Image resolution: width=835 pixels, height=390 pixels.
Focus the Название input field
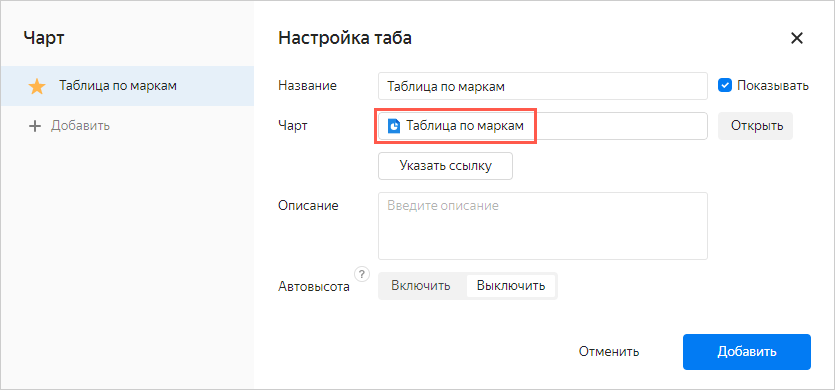pos(543,86)
